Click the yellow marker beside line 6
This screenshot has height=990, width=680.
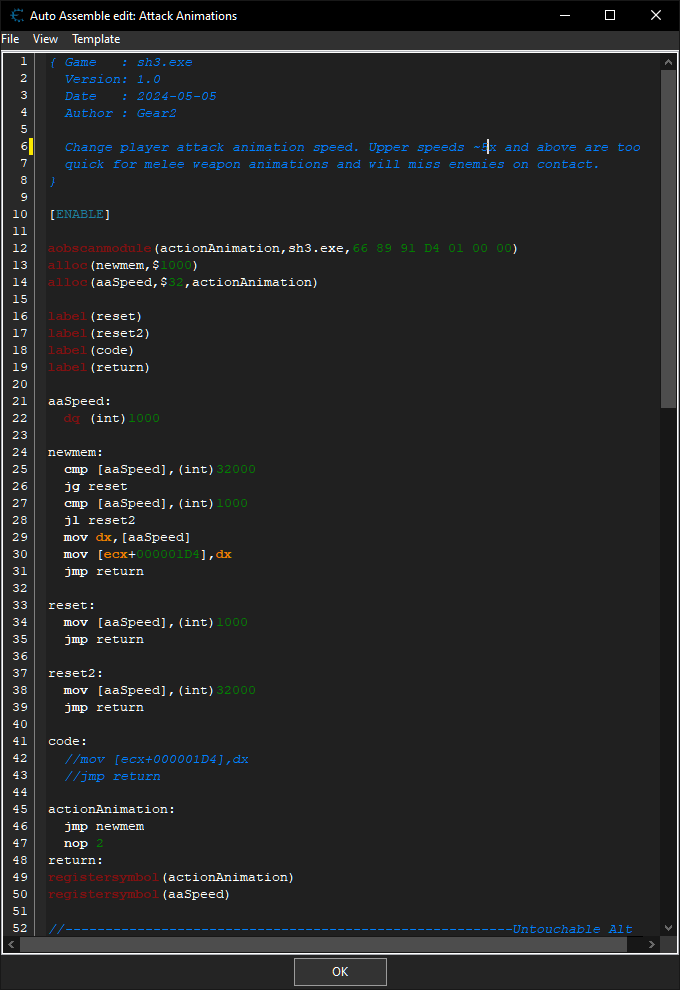click(31, 147)
